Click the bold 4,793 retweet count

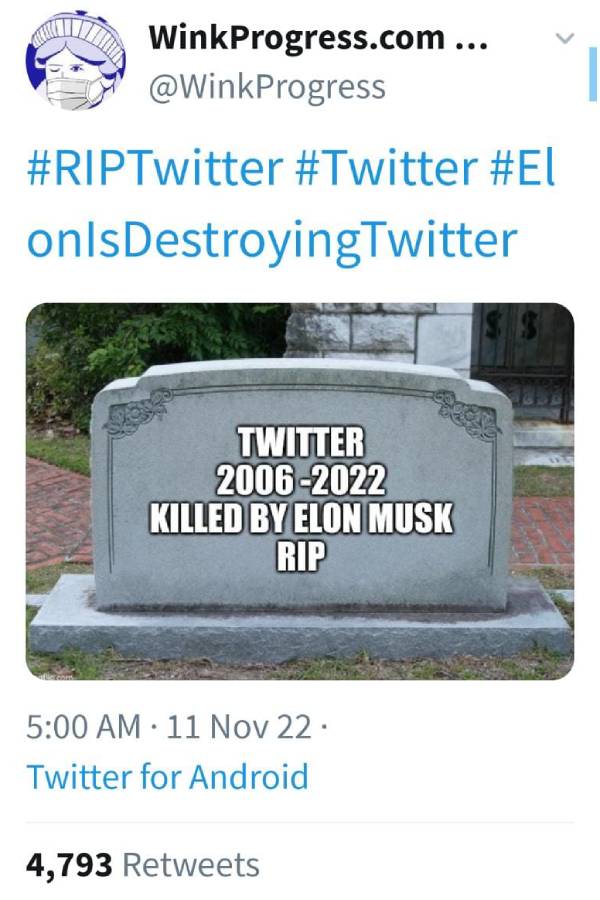pos(67,860)
